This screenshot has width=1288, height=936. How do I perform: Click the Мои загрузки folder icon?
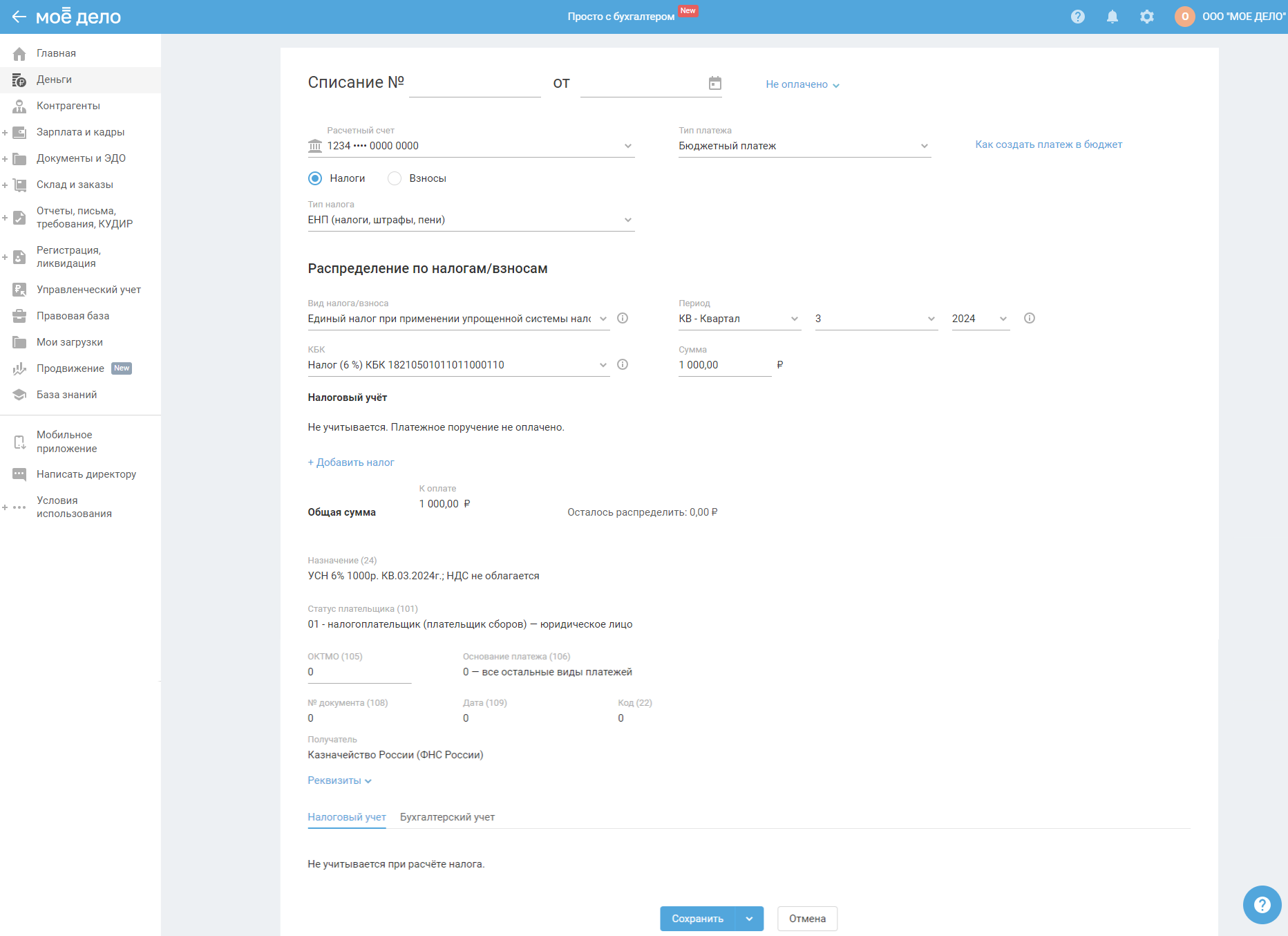pyautogui.click(x=19, y=342)
